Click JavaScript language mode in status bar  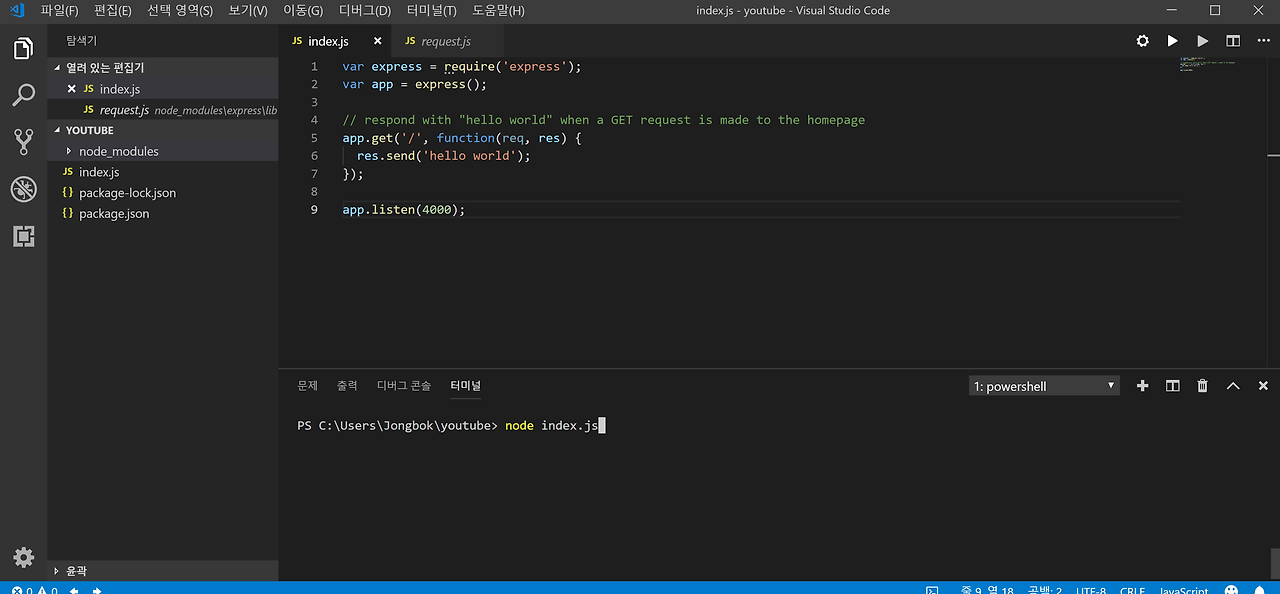(1184, 590)
